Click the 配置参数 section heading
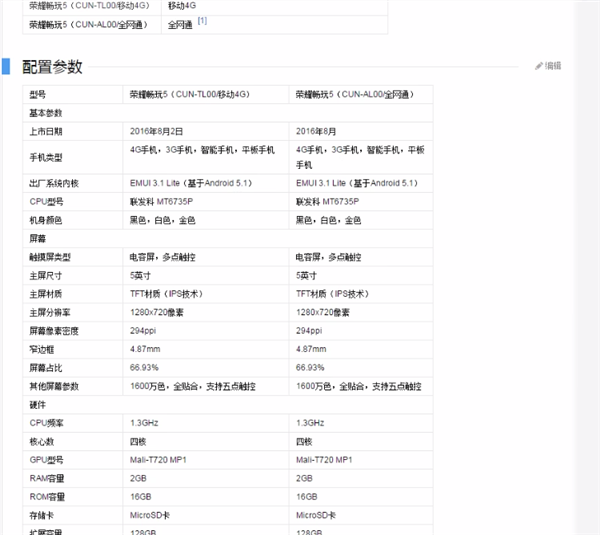 click(52, 67)
